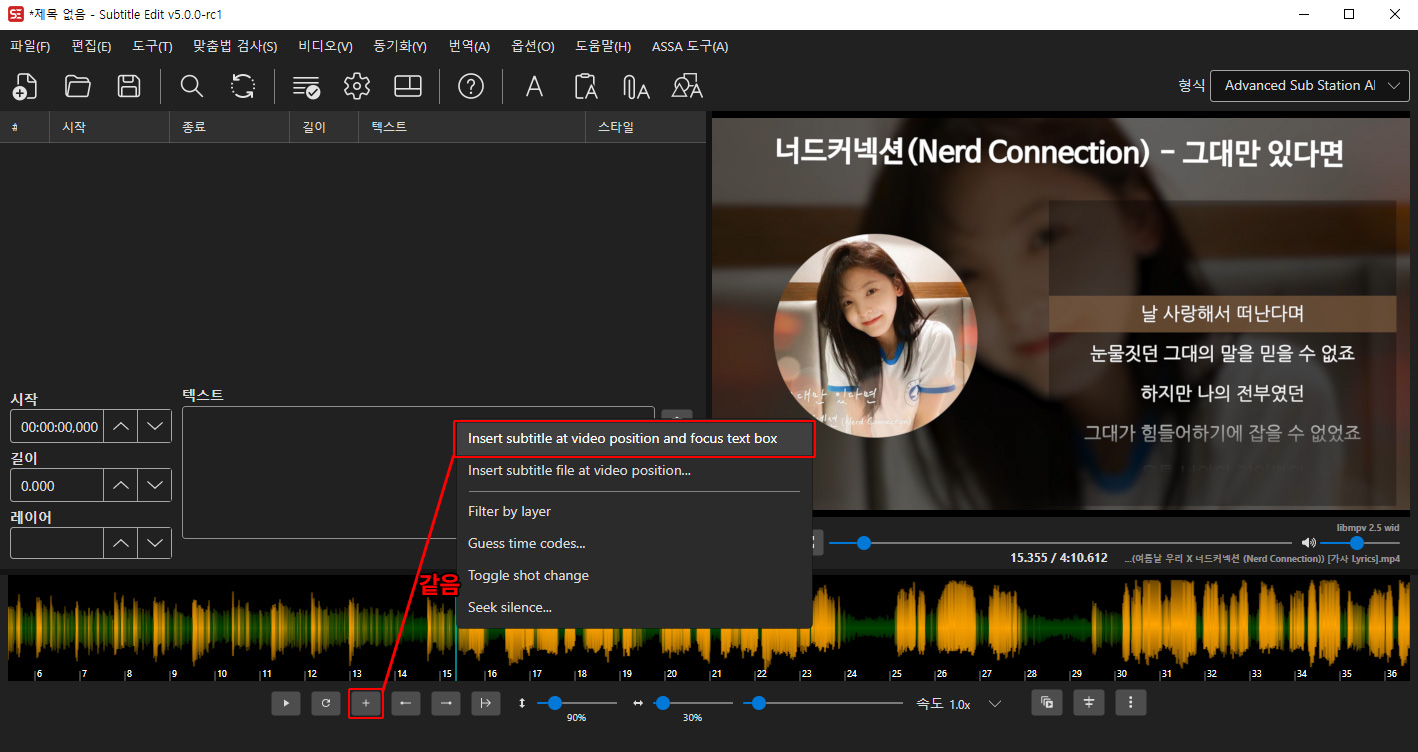The height and width of the screenshot is (752, 1418).
Task: Decrease start time with down arrow
Action: click(x=154, y=426)
